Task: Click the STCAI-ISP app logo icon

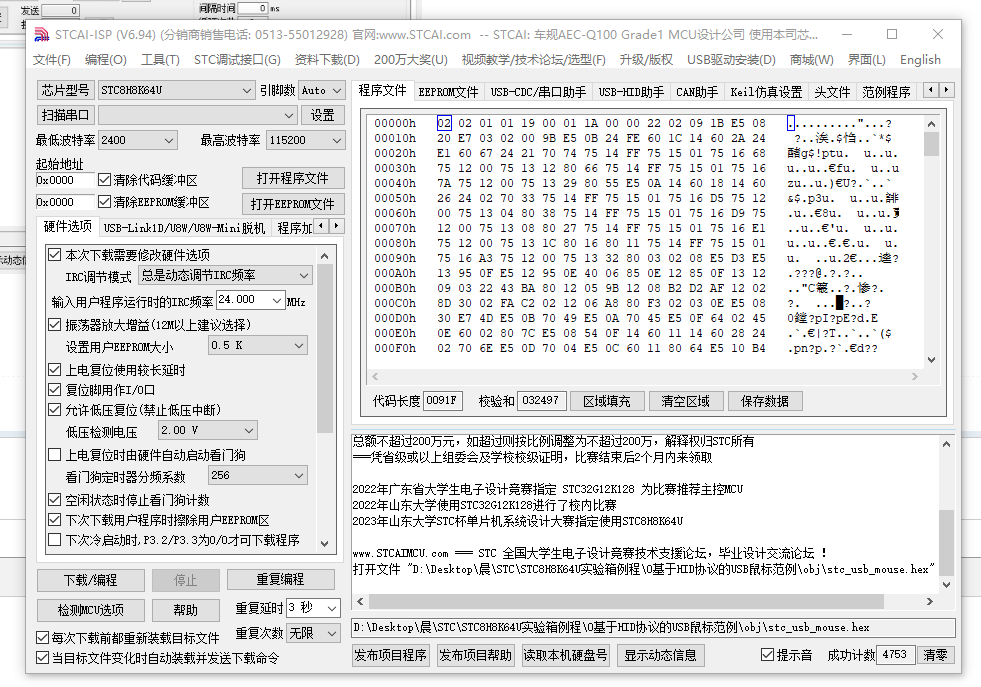Action: click(42, 34)
